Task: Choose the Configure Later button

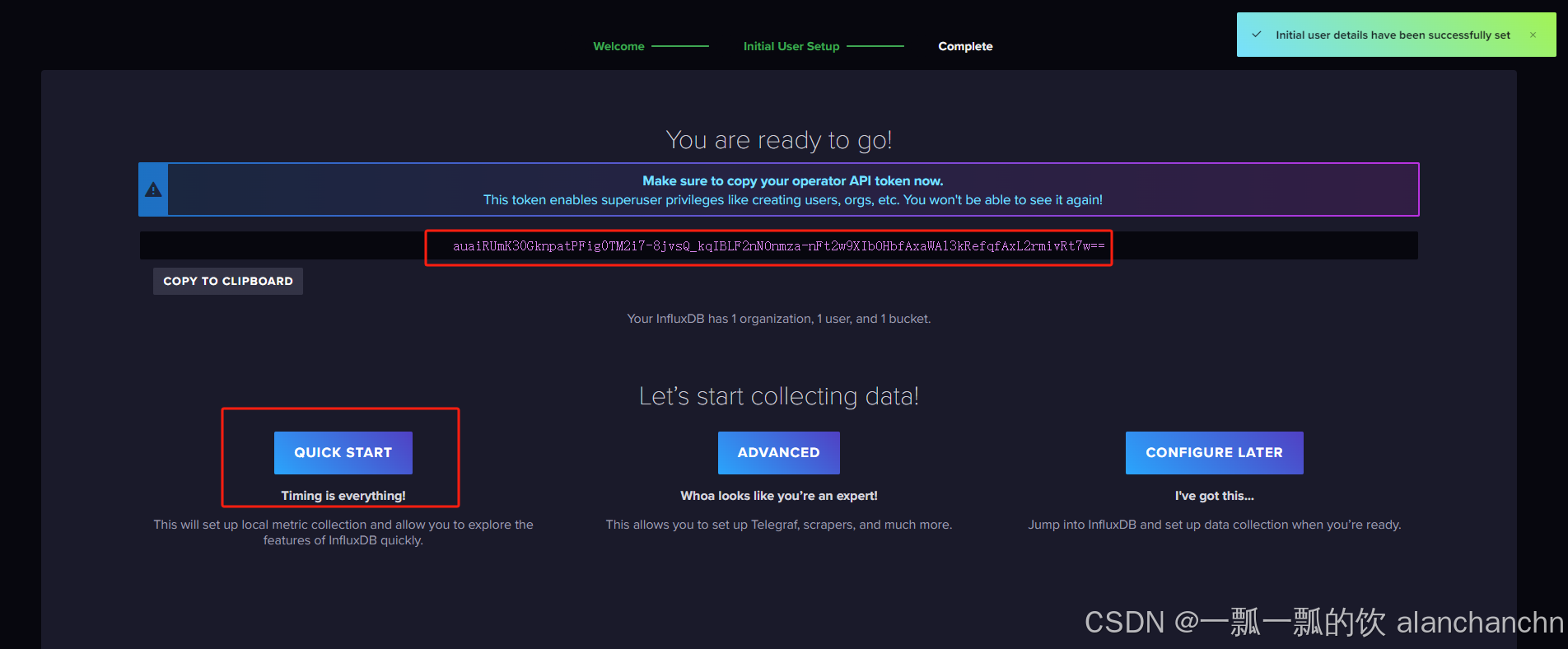Action: coord(1214,453)
